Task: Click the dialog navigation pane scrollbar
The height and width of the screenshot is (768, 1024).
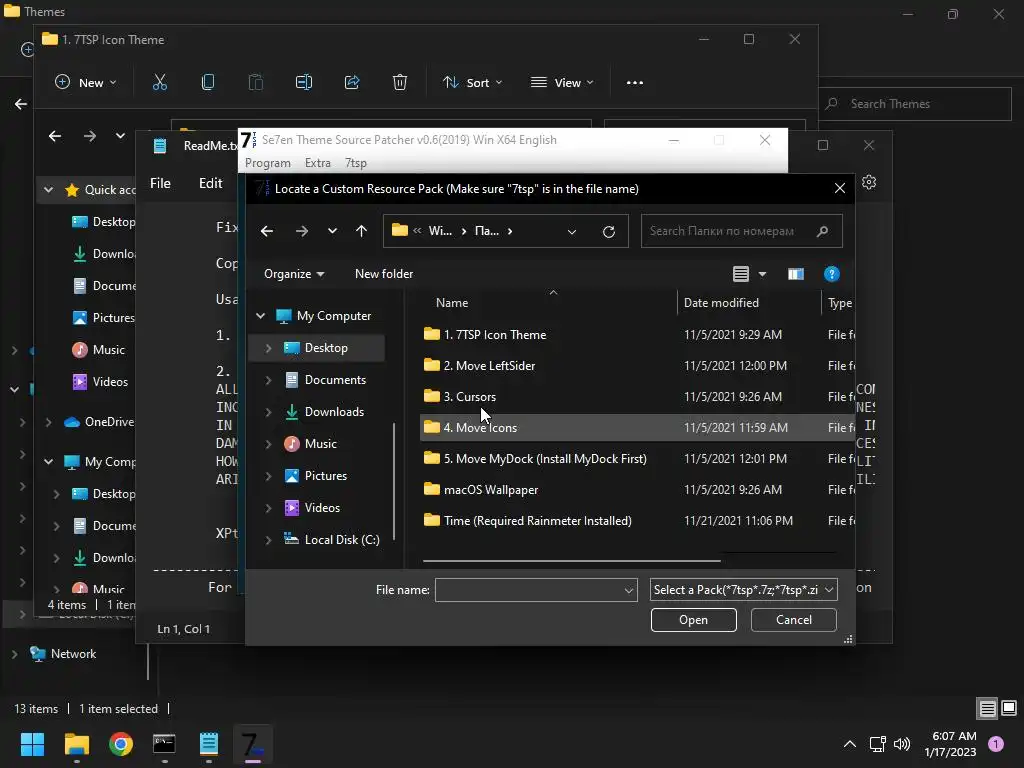Action: point(394,483)
